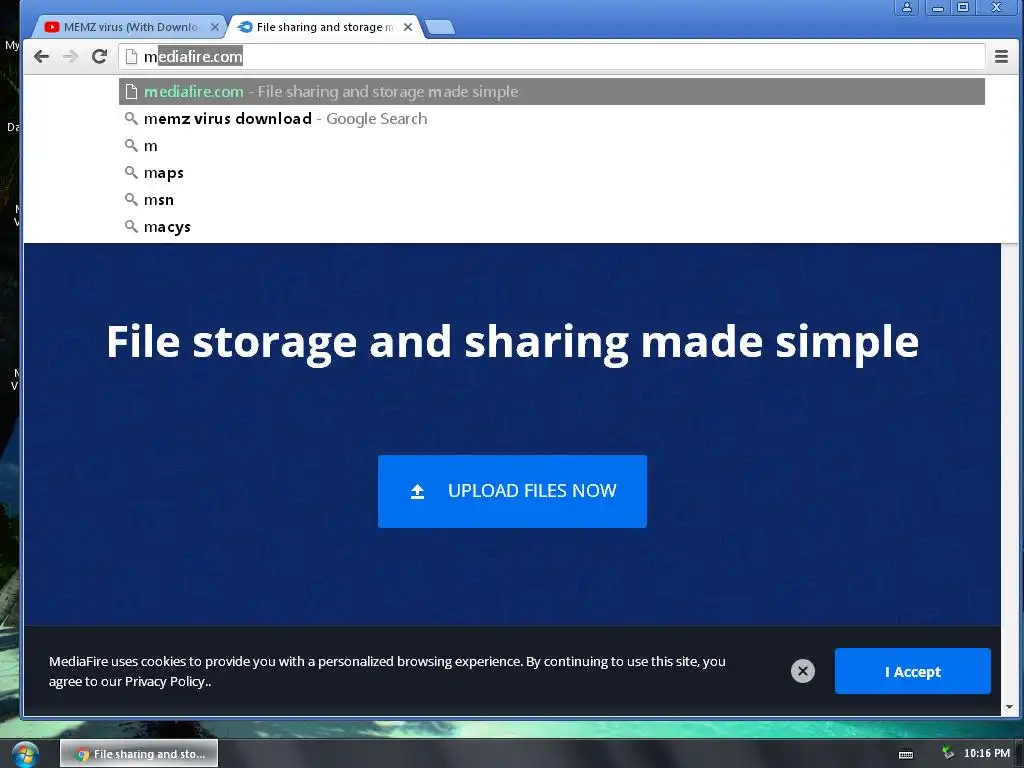Open the Chrome user profile icon

(906, 7)
